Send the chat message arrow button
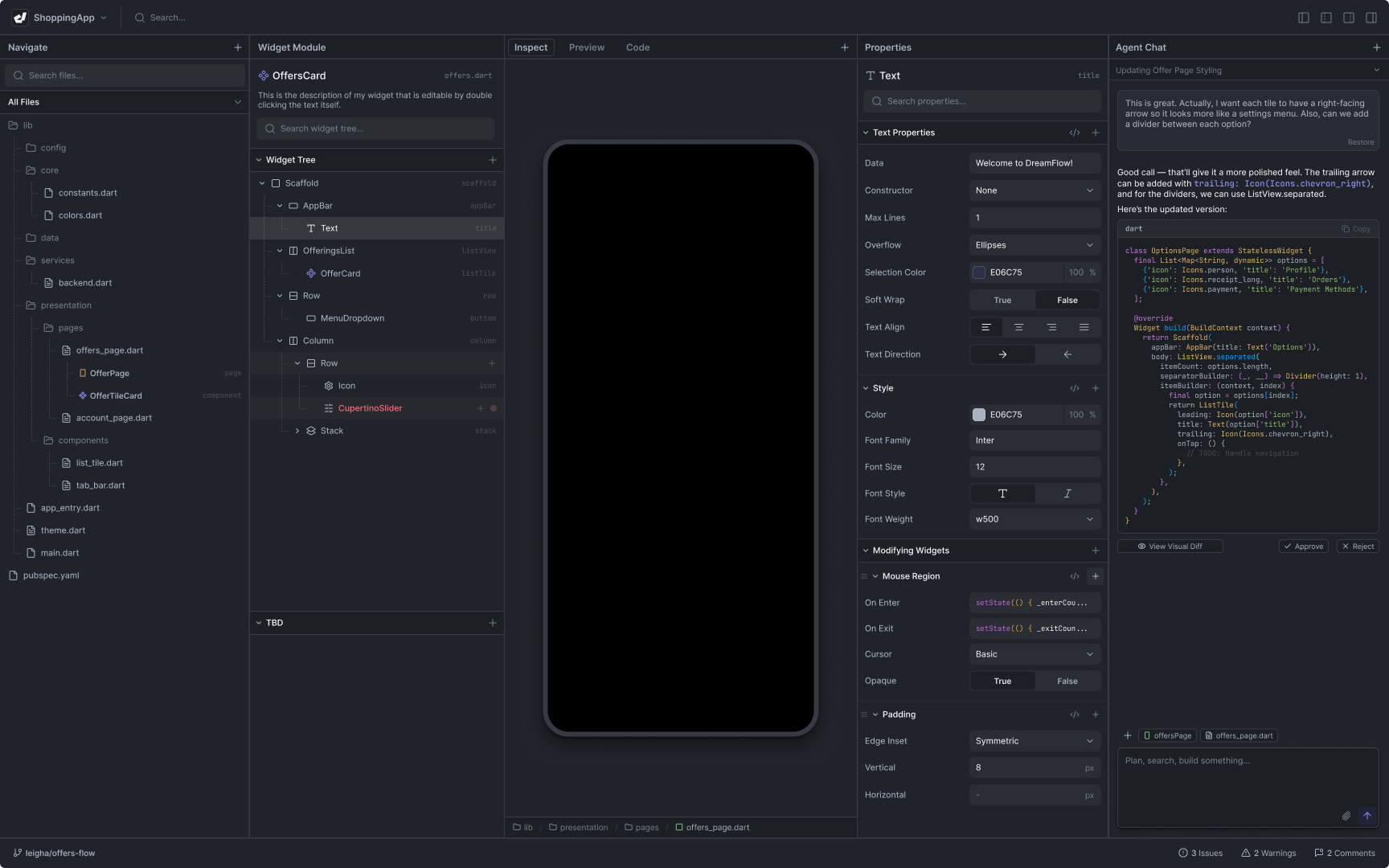Image resolution: width=1389 pixels, height=868 pixels. tap(1367, 816)
